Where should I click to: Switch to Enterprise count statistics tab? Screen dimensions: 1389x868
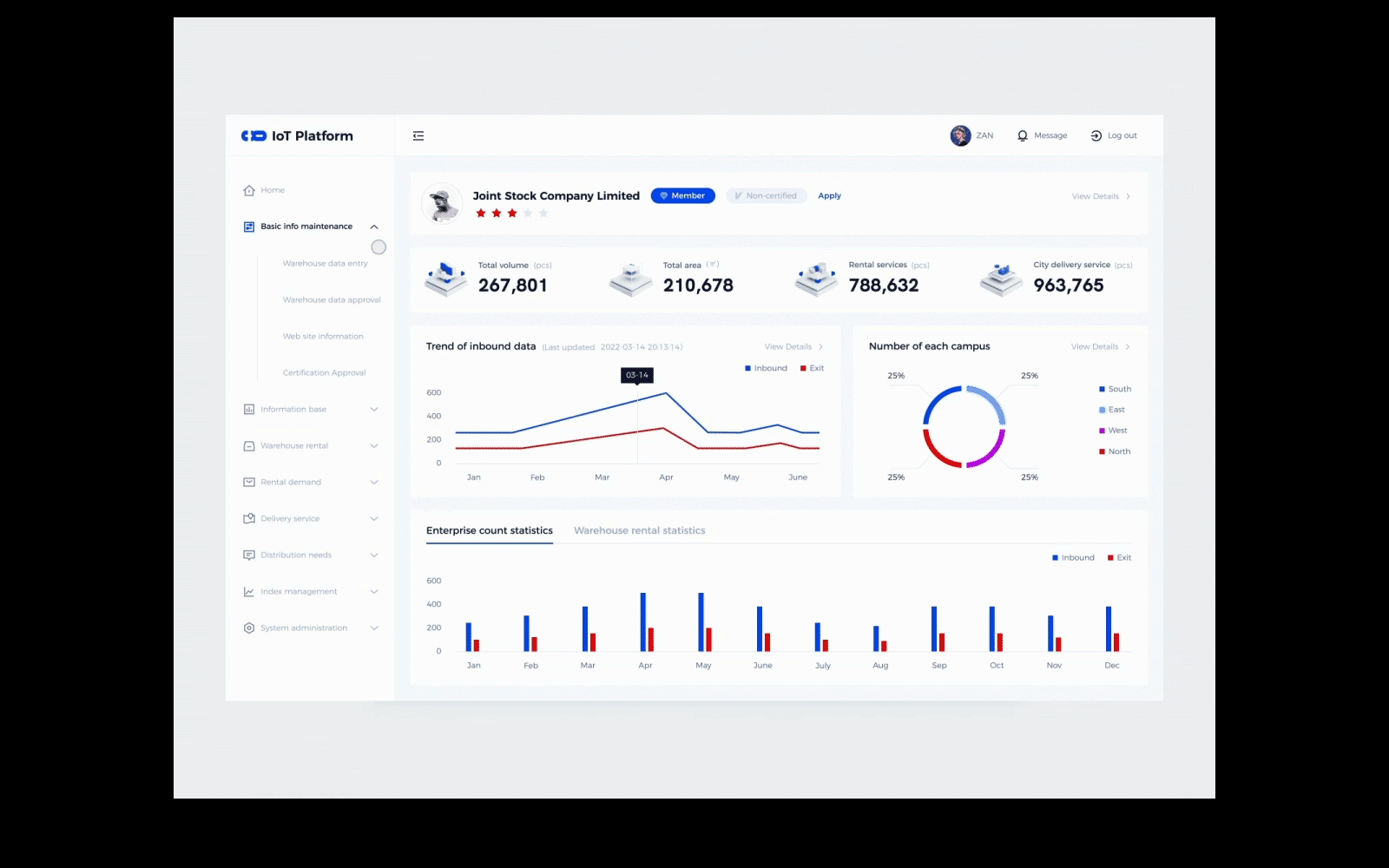(x=490, y=530)
